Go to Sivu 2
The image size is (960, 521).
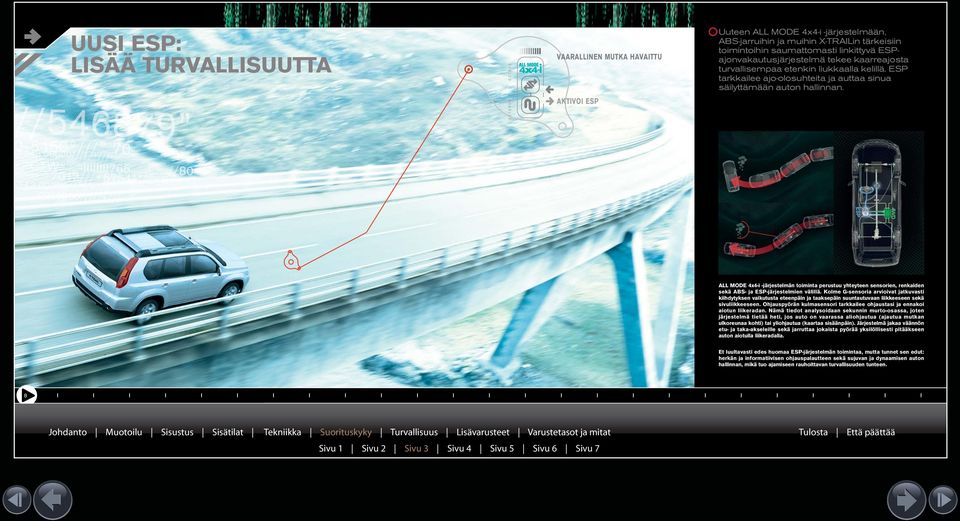[x=373, y=449]
